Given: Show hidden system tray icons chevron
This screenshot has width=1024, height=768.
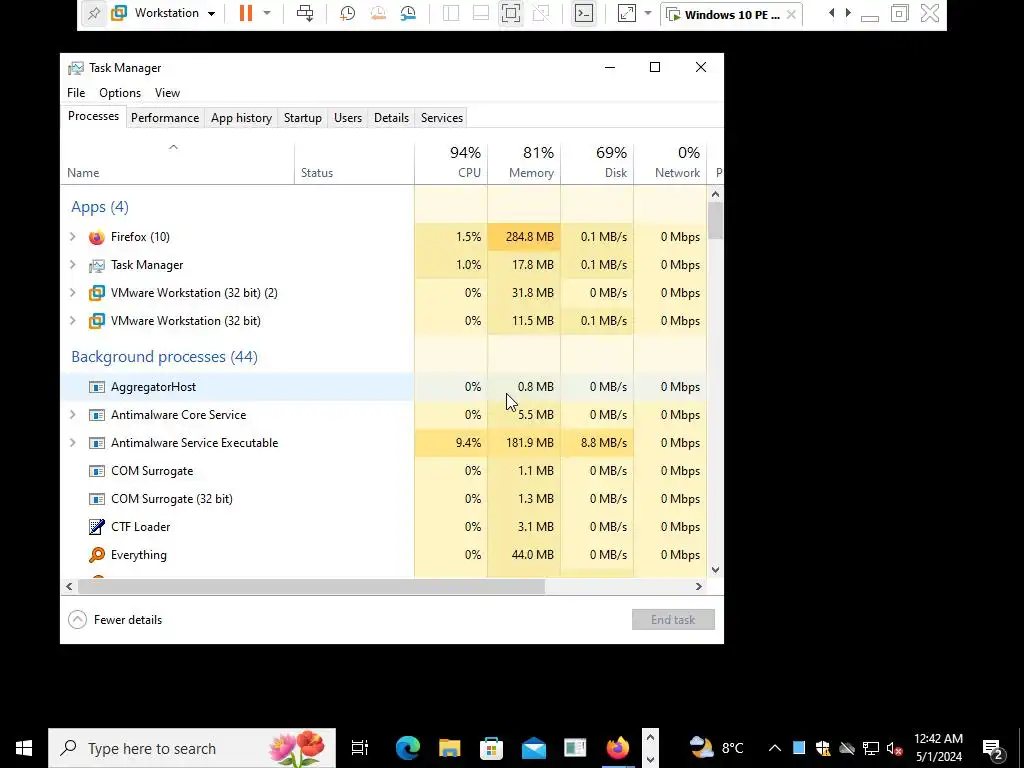Looking at the screenshot, I should coord(775,748).
